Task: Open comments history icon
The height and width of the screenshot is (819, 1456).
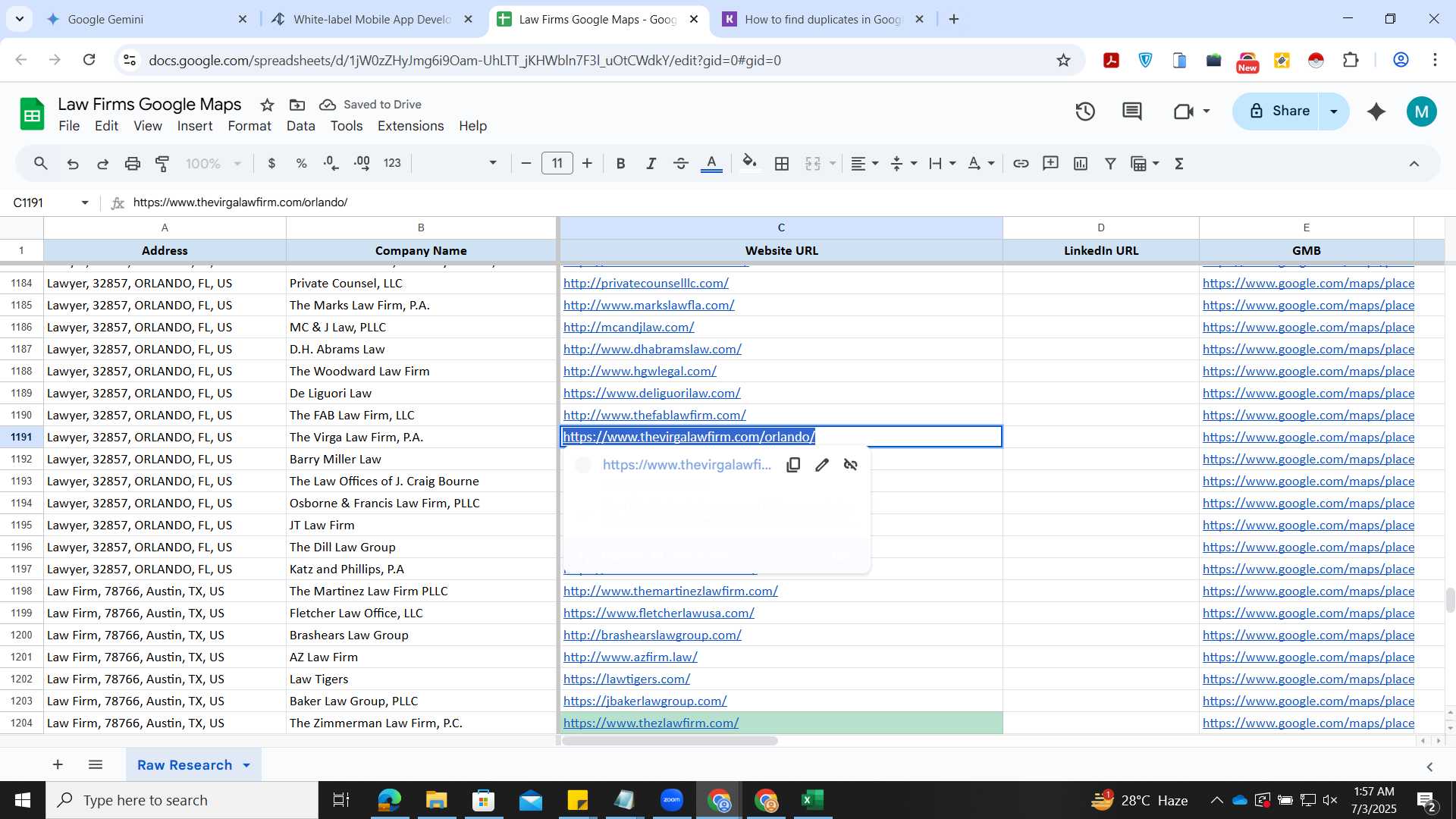Action: [x=1132, y=111]
